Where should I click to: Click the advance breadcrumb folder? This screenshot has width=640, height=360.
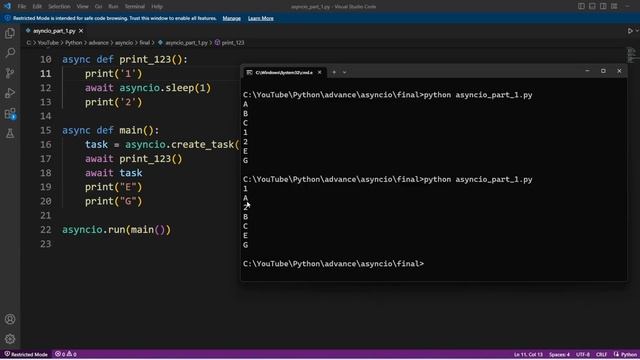(x=99, y=42)
